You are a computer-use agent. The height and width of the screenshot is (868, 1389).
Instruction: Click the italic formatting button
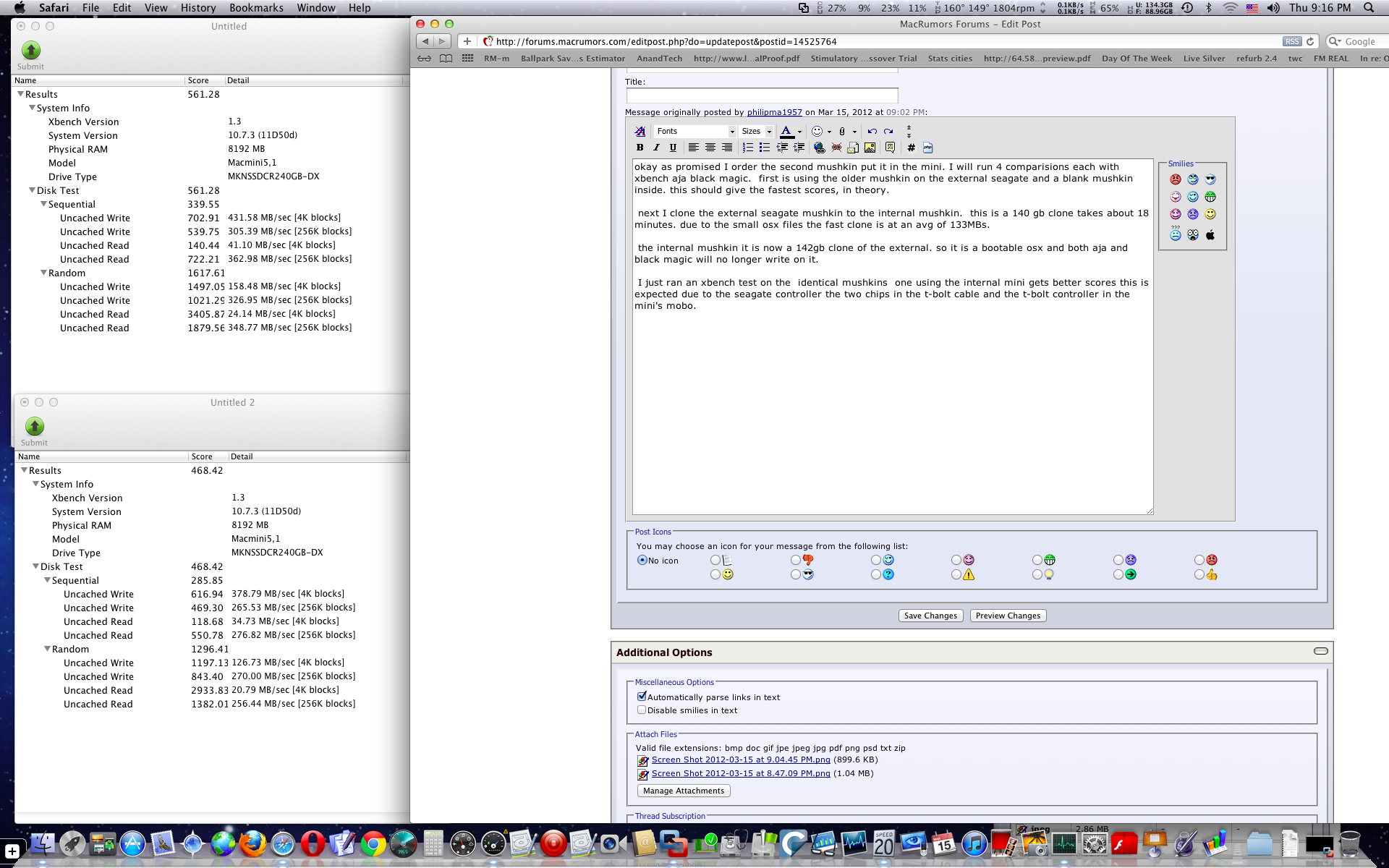(656, 148)
